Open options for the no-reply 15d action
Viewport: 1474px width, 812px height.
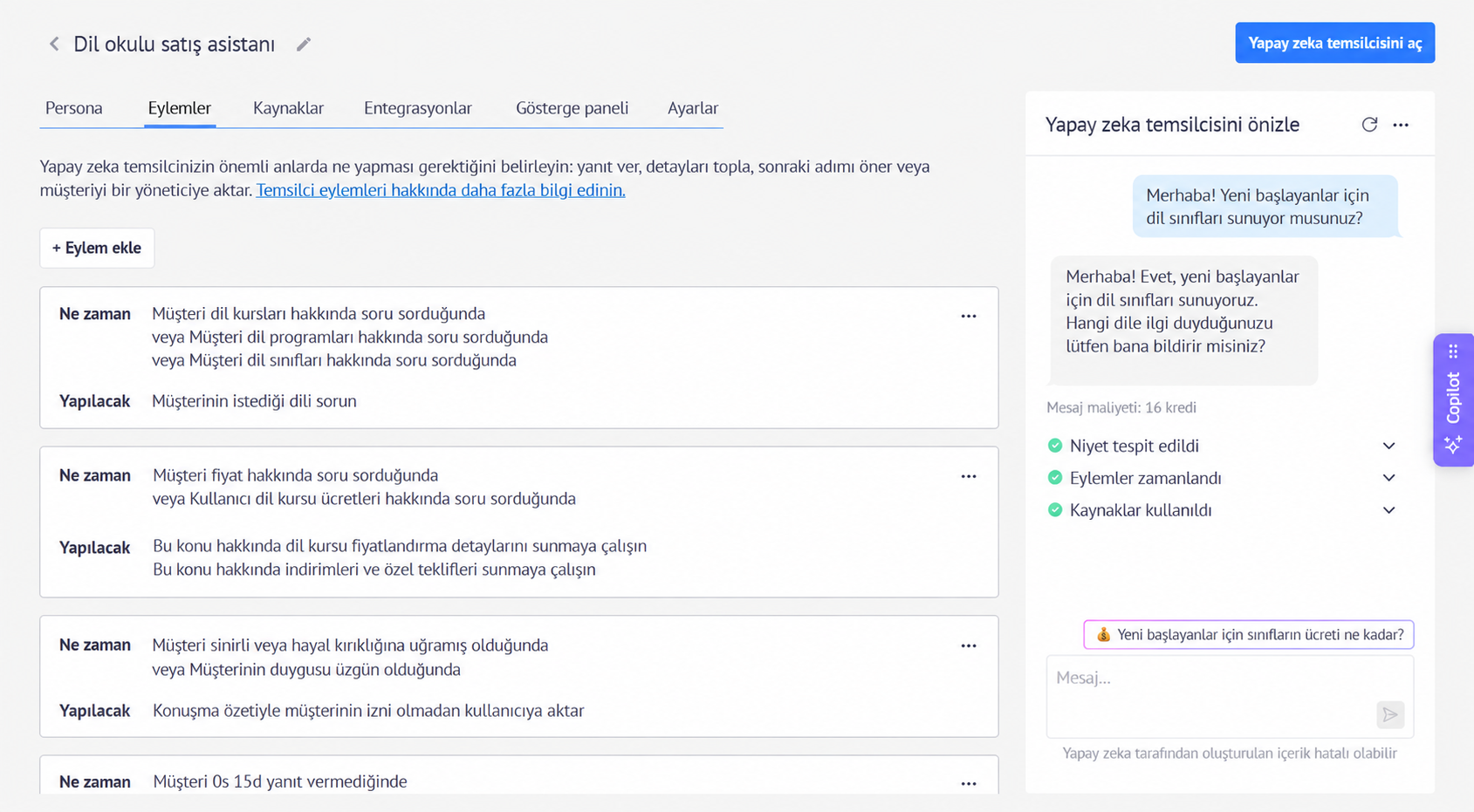point(969,783)
